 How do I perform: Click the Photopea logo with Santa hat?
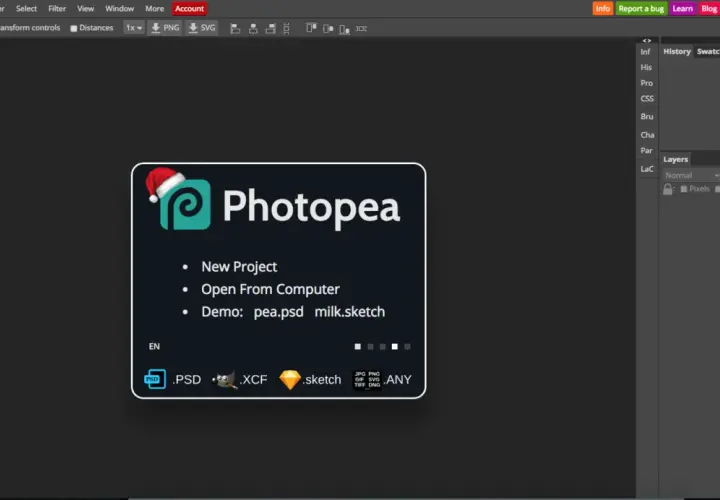pyautogui.click(x=179, y=199)
